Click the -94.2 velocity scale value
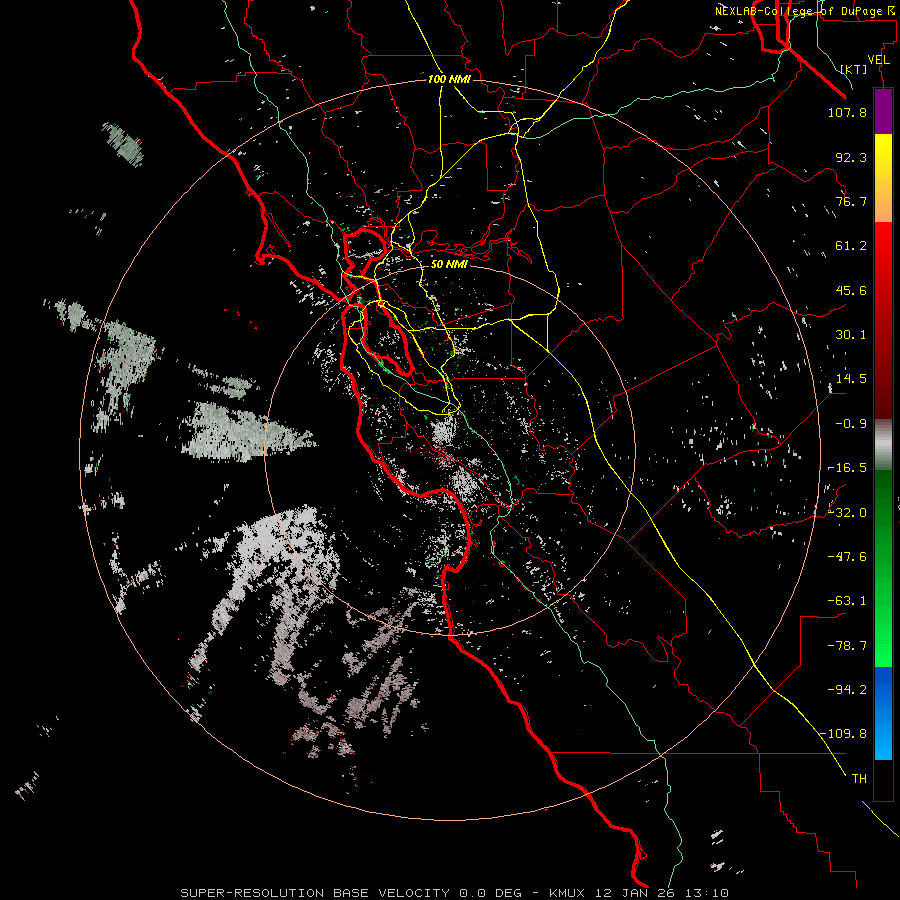This screenshot has width=900, height=900. [847, 689]
